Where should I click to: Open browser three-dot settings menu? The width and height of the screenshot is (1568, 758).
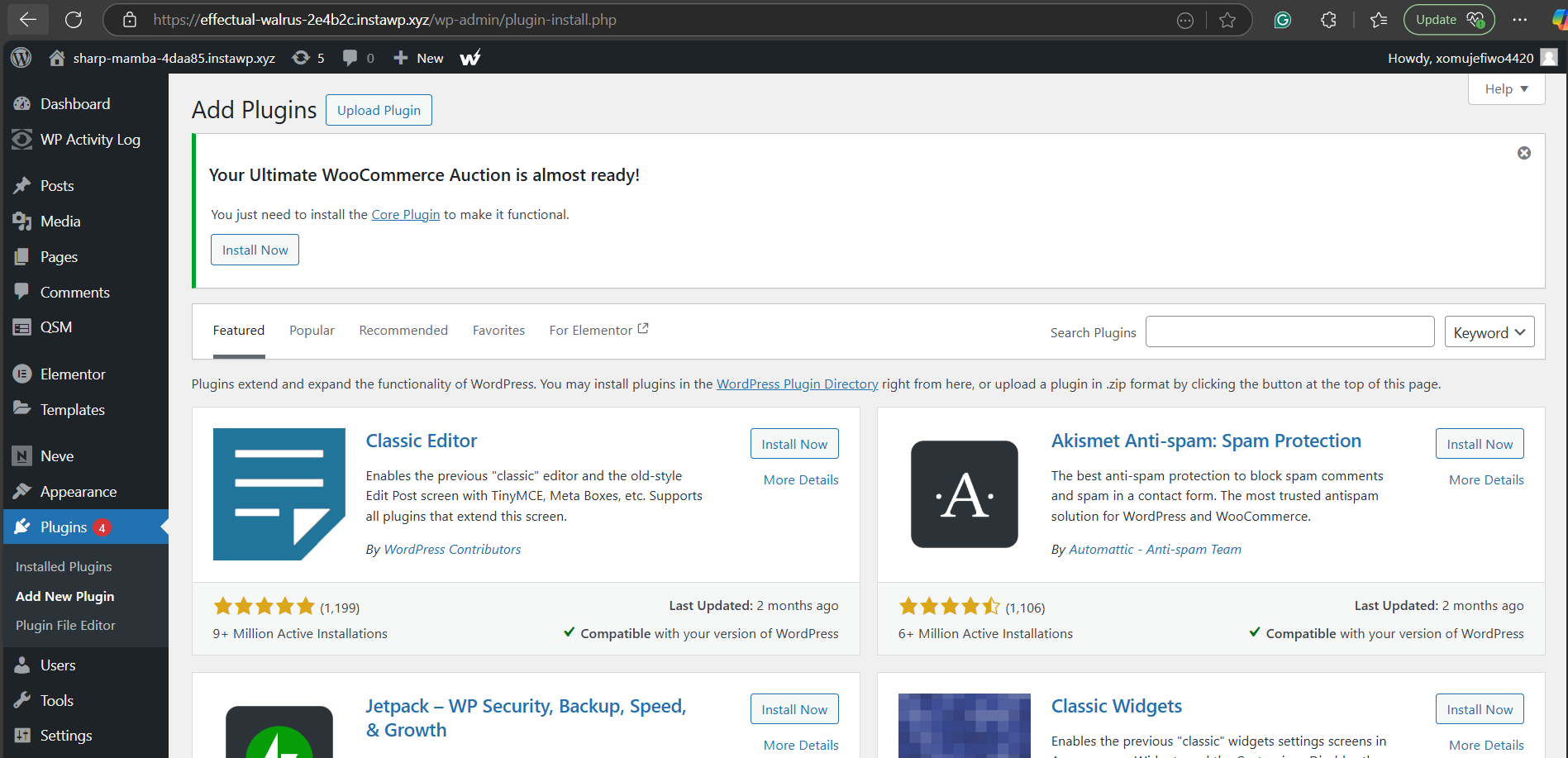point(1520,20)
